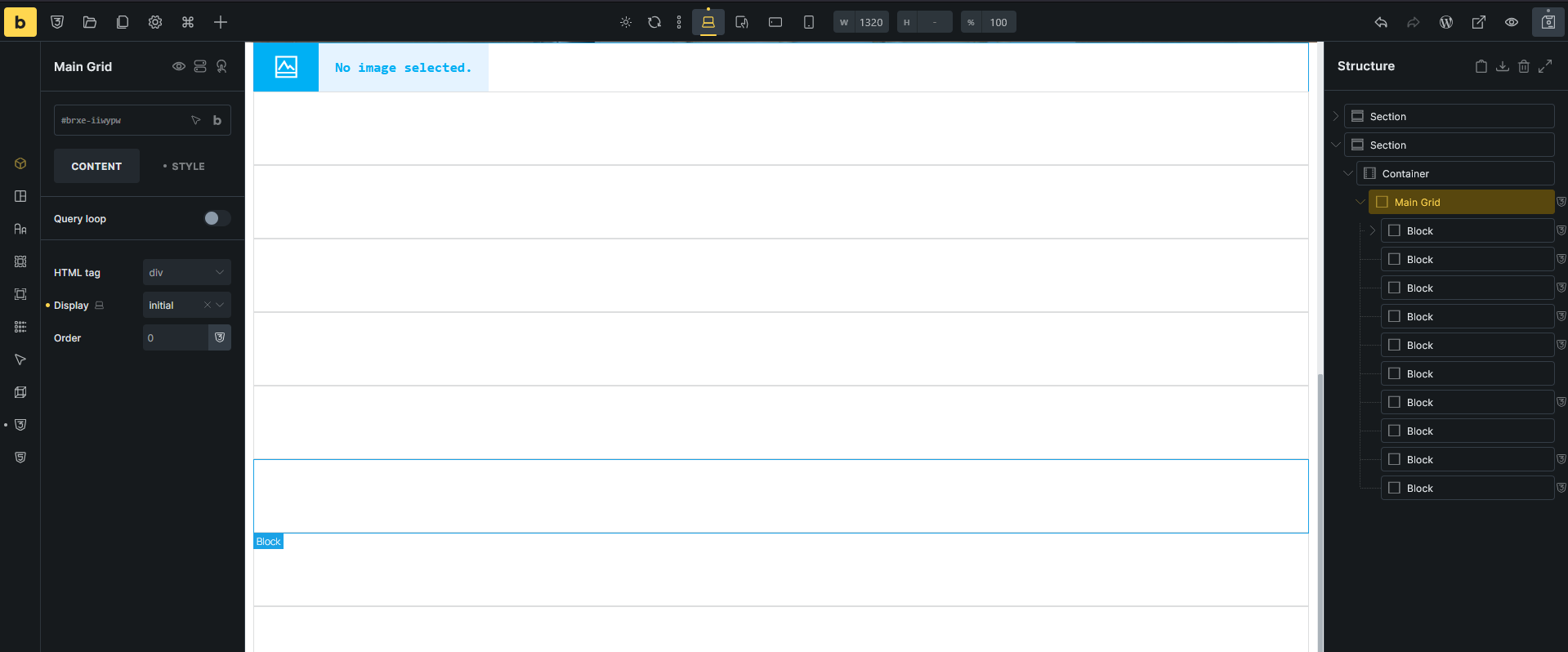Click cursor icon inside the ID field
The width and height of the screenshot is (1568, 652).
[196, 120]
